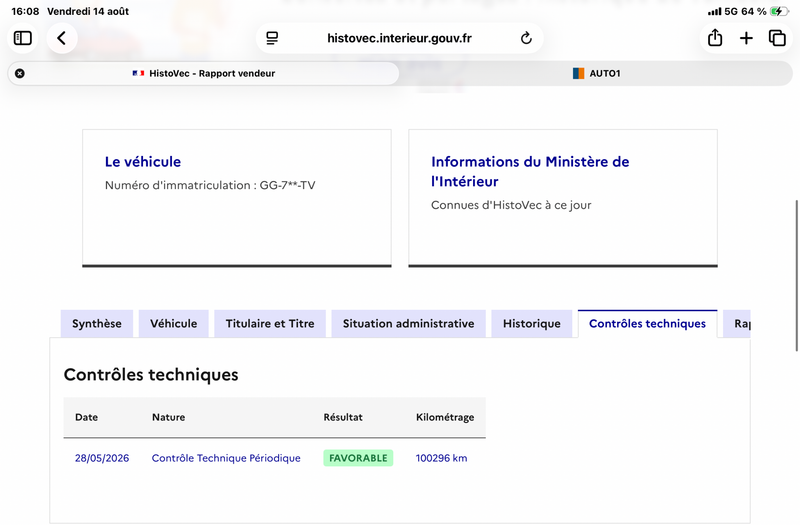Select the HistoVec - Rapport vendeur tab
This screenshot has width=800, height=525.
(204, 73)
